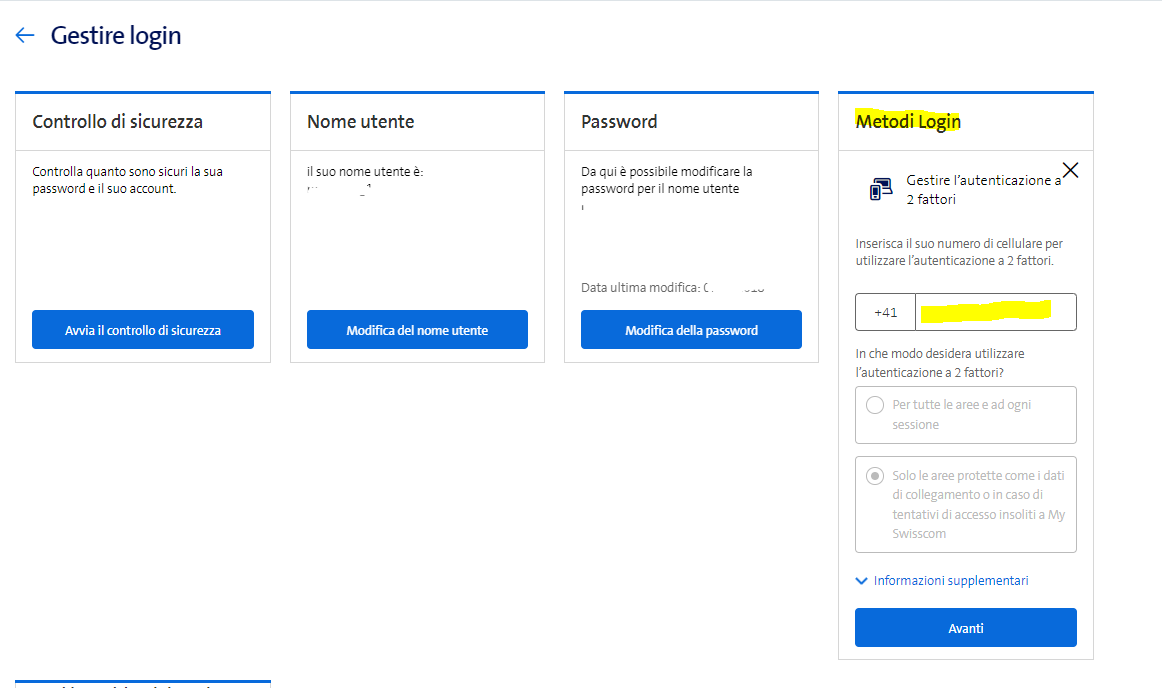This screenshot has width=1162, height=688.
Task: Click the back arrow beside Gestire login
Action: click(25, 36)
